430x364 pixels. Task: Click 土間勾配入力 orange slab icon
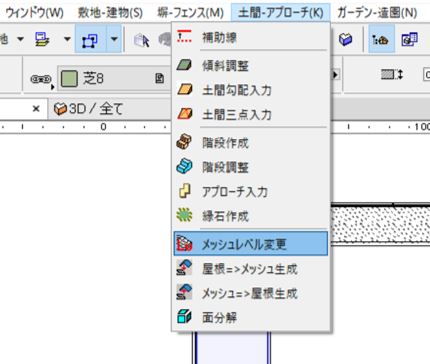point(184,90)
